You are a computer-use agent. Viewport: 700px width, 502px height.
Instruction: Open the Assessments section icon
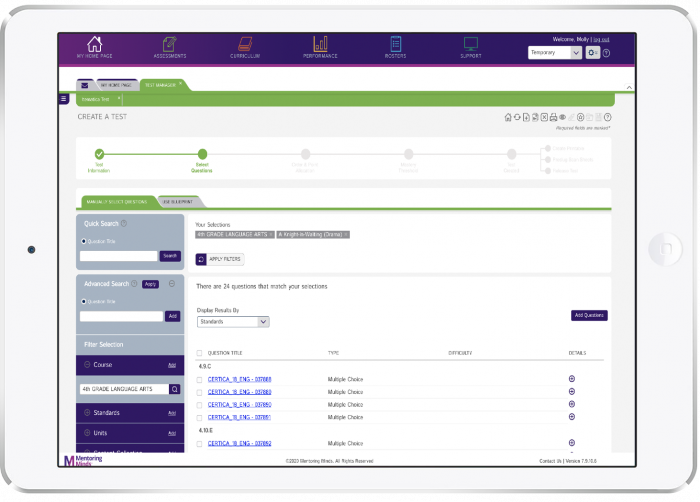pos(169,47)
